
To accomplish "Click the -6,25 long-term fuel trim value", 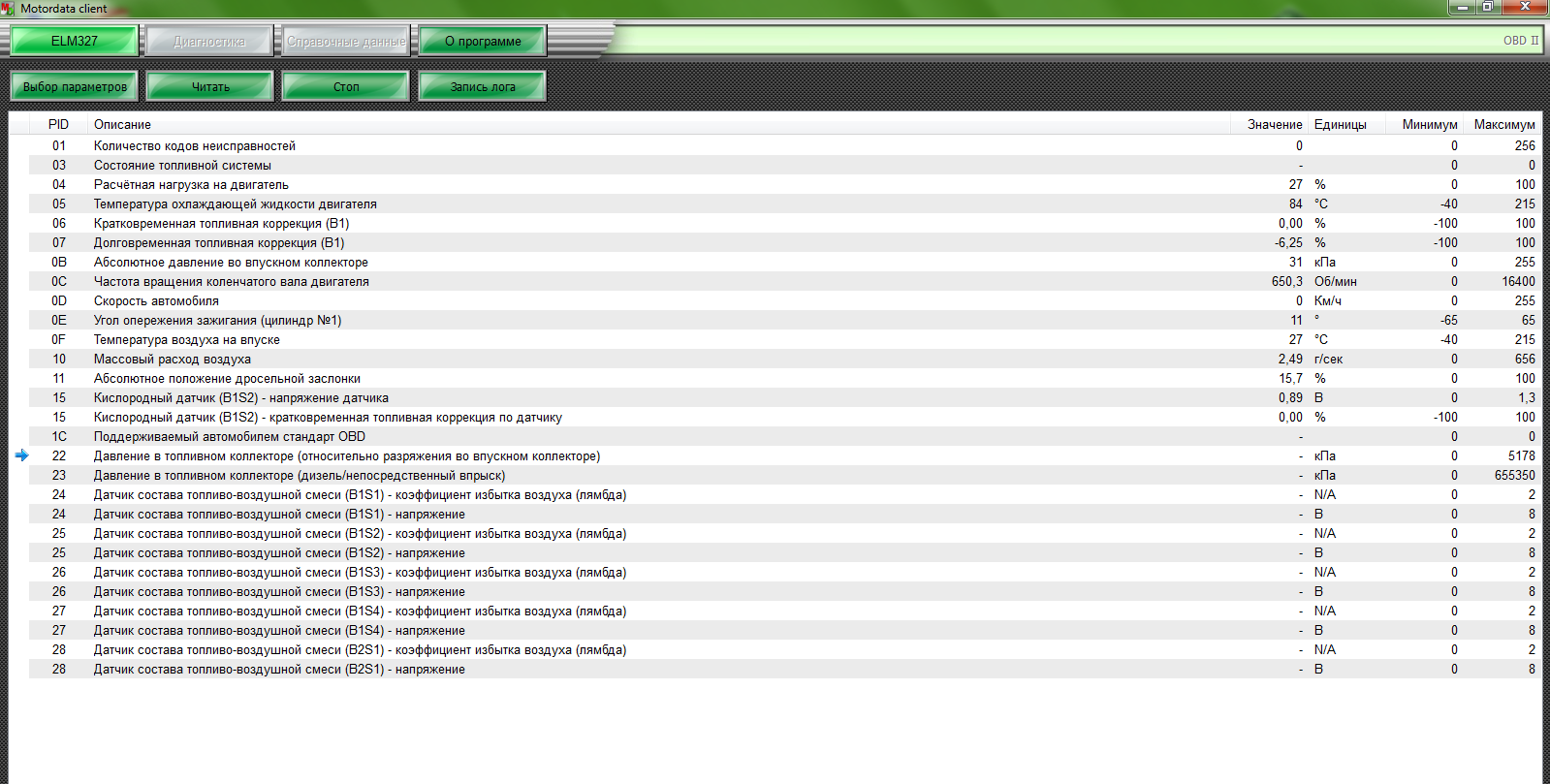I will [x=1288, y=242].
